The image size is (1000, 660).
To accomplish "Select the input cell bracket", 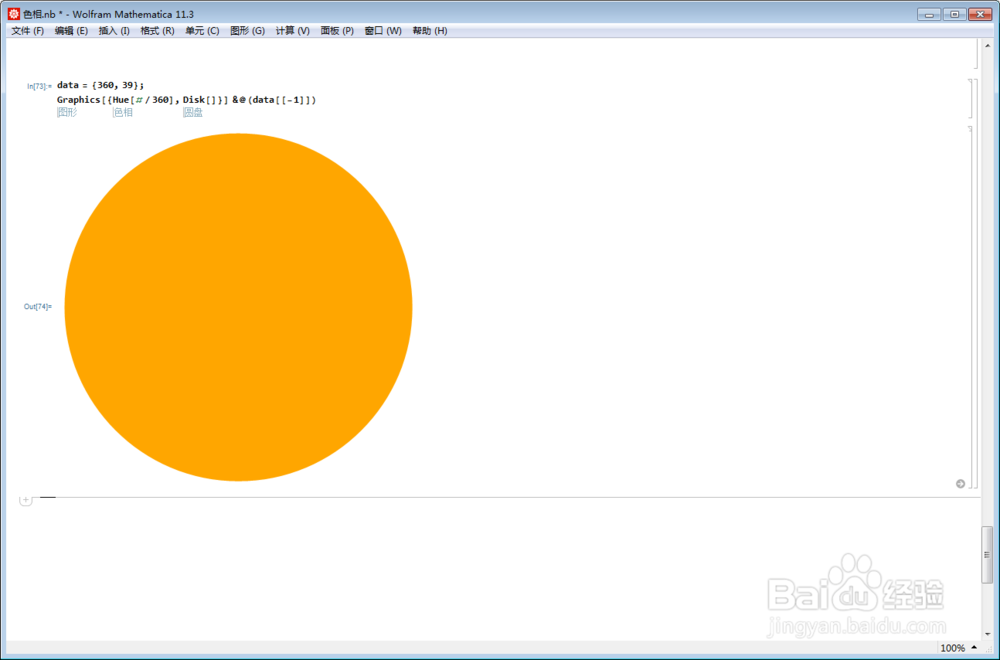I will [x=971, y=99].
